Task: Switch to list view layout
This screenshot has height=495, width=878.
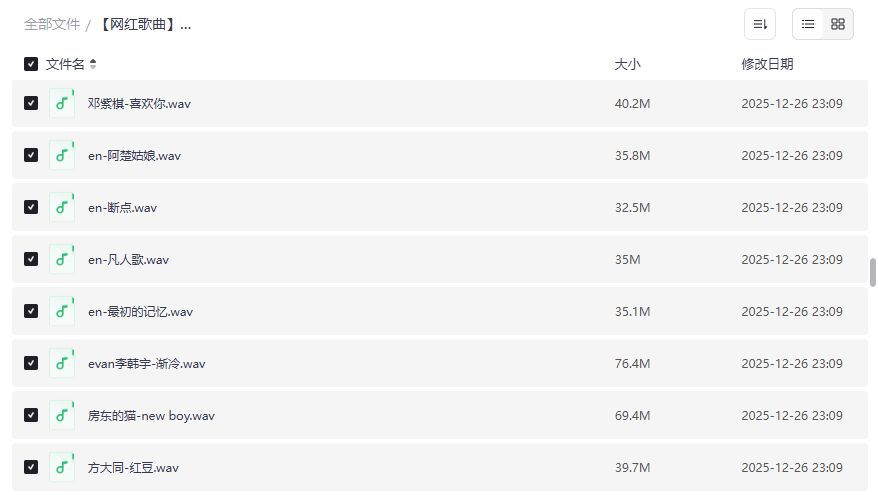Action: [808, 24]
